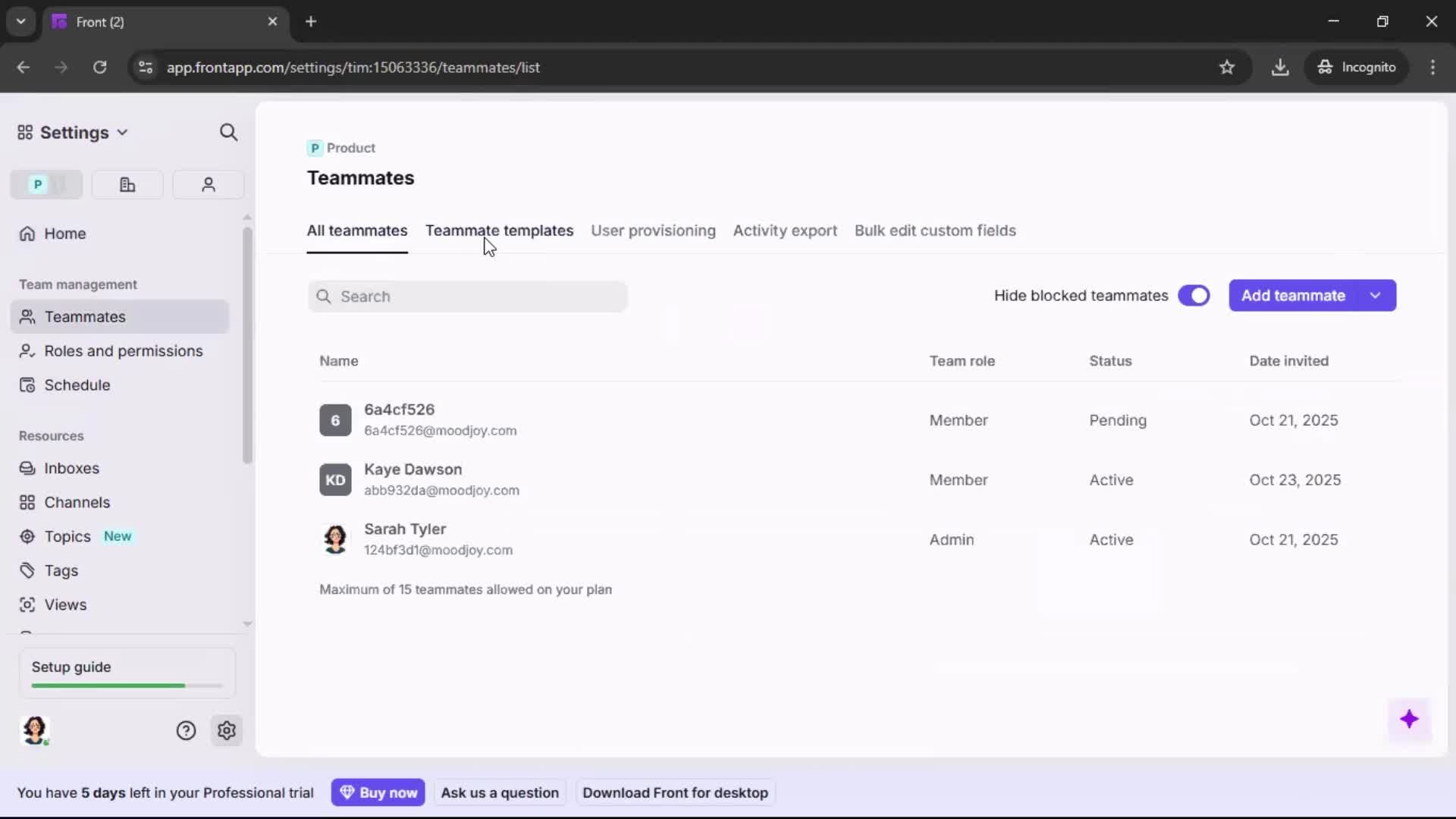The image size is (1456, 819).
Task: Click the Buy now button
Action: [x=378, y=792]
